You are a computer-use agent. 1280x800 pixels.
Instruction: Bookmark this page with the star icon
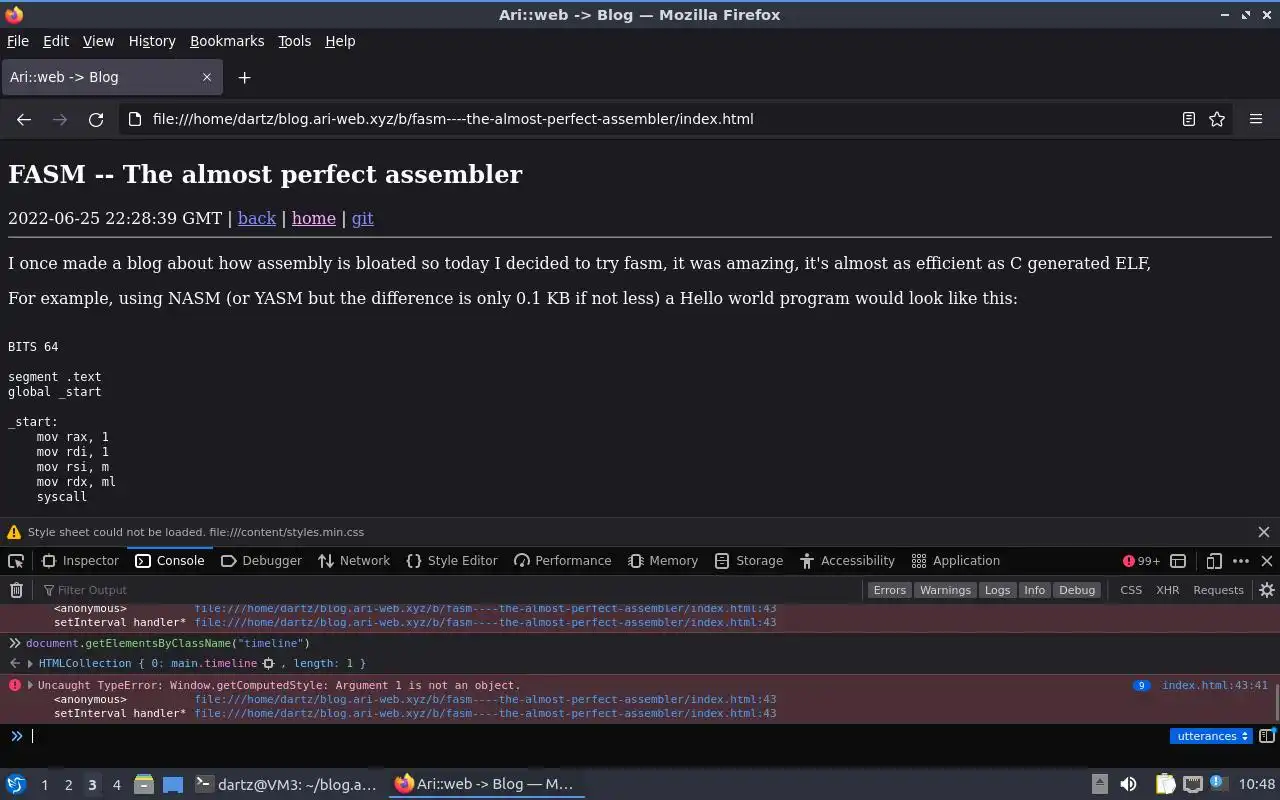[1217, 119]
